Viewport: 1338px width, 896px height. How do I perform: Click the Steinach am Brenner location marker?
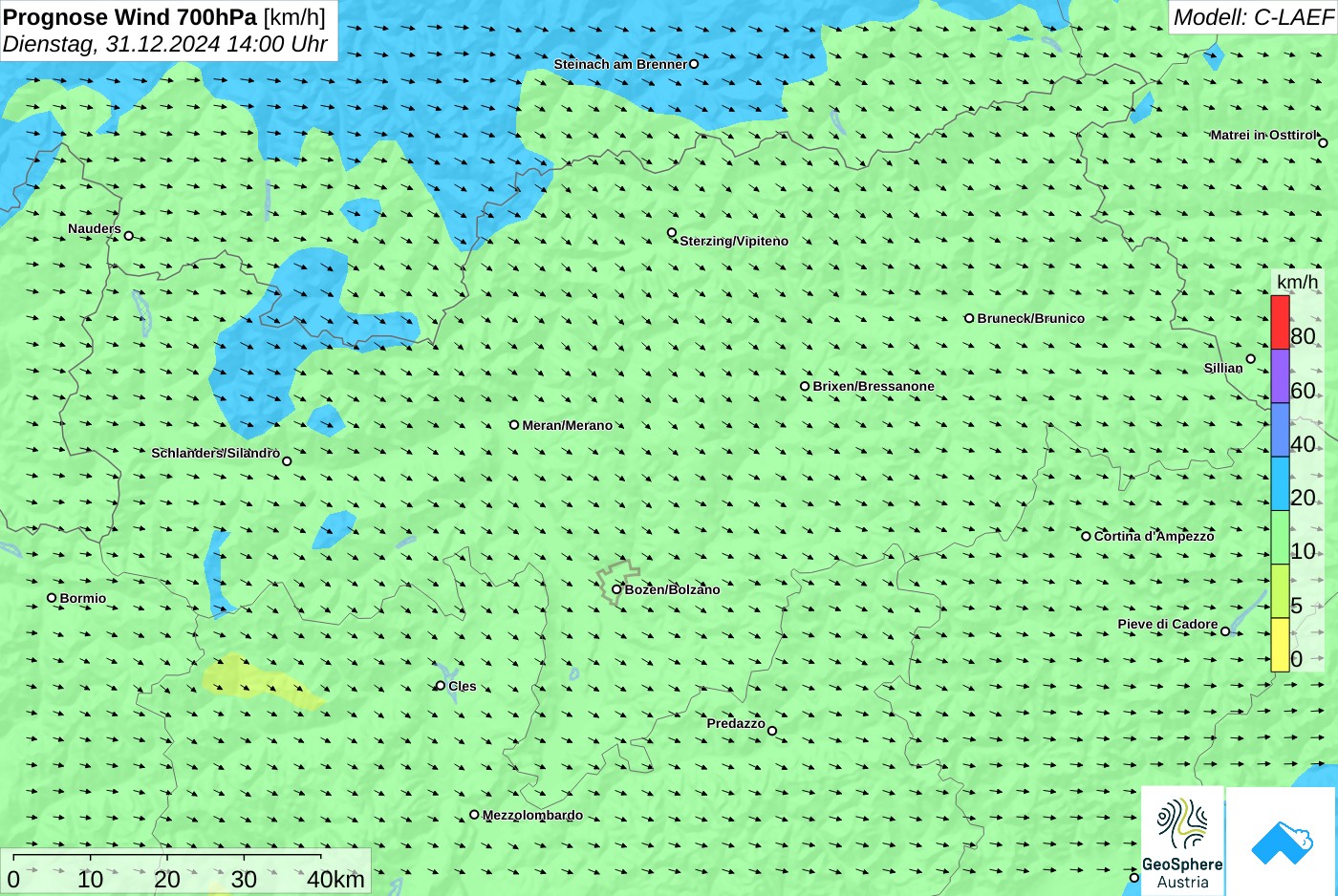tap(694, 64)
